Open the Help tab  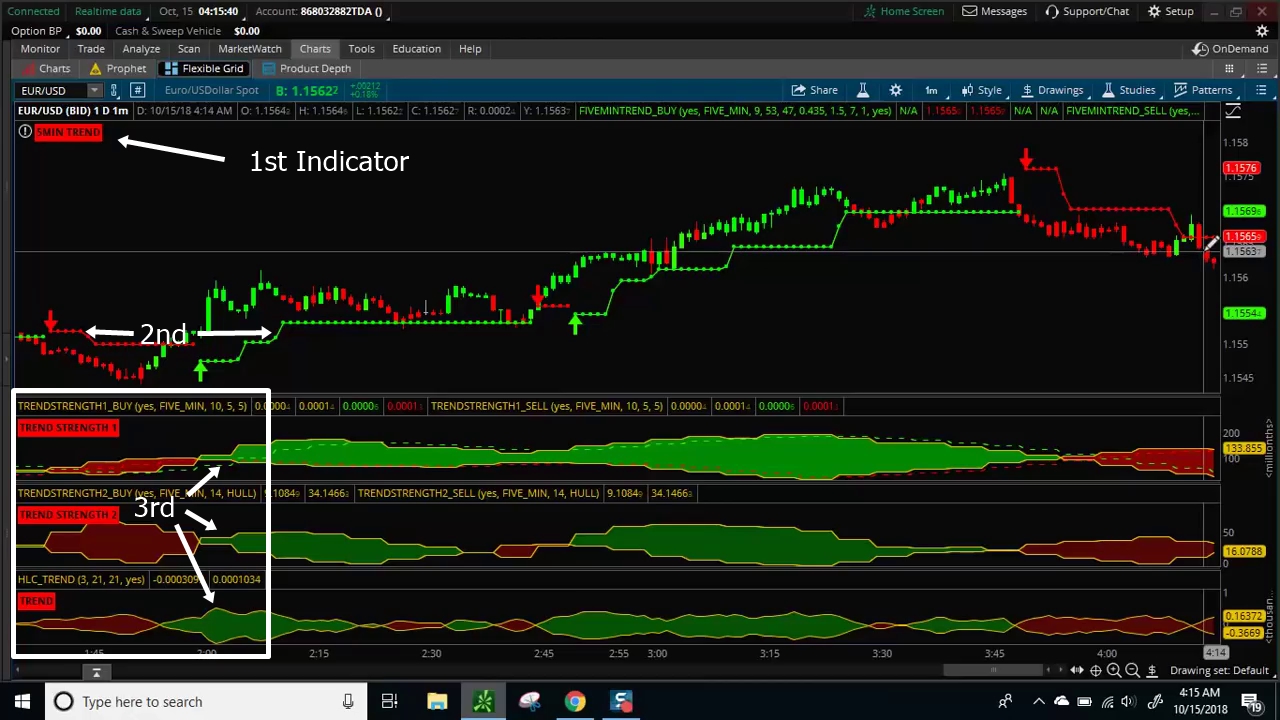(470, 49)
